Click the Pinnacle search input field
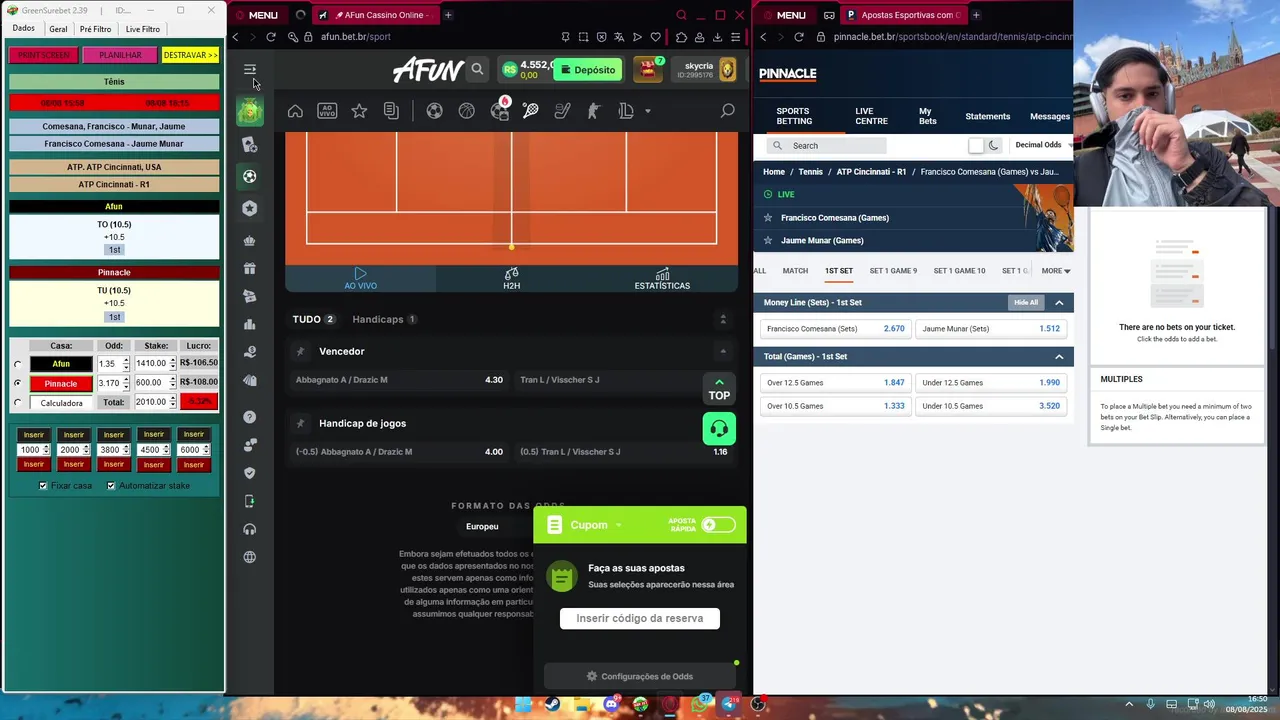 point(827,145)
